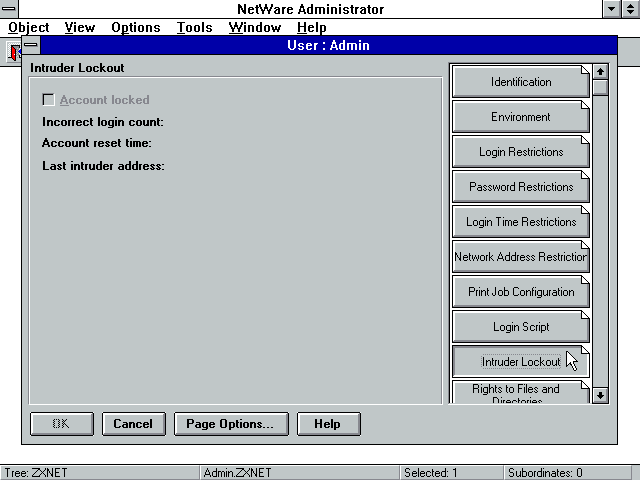640x480 pixels.
Task: Open the Object menu
Action: coord(29,27)
